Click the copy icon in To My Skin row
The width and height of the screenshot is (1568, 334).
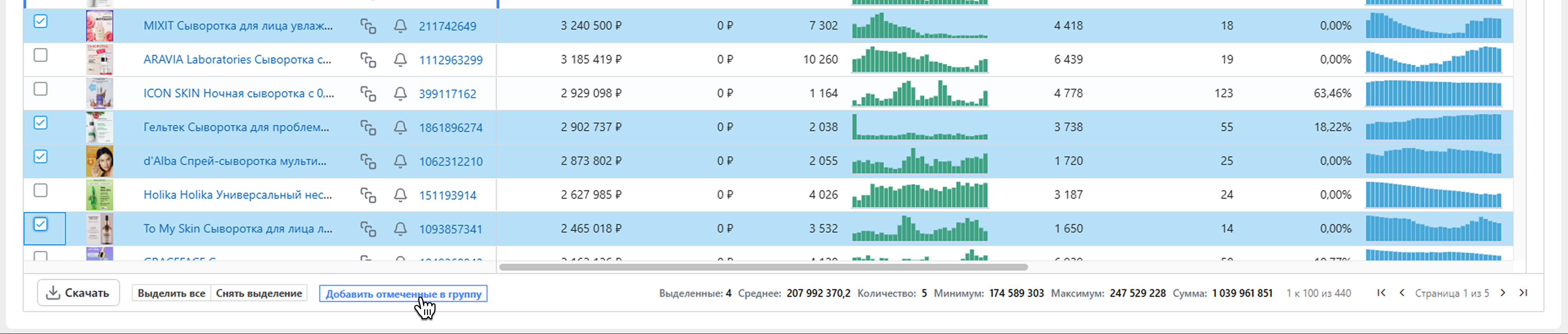(367, 229)
